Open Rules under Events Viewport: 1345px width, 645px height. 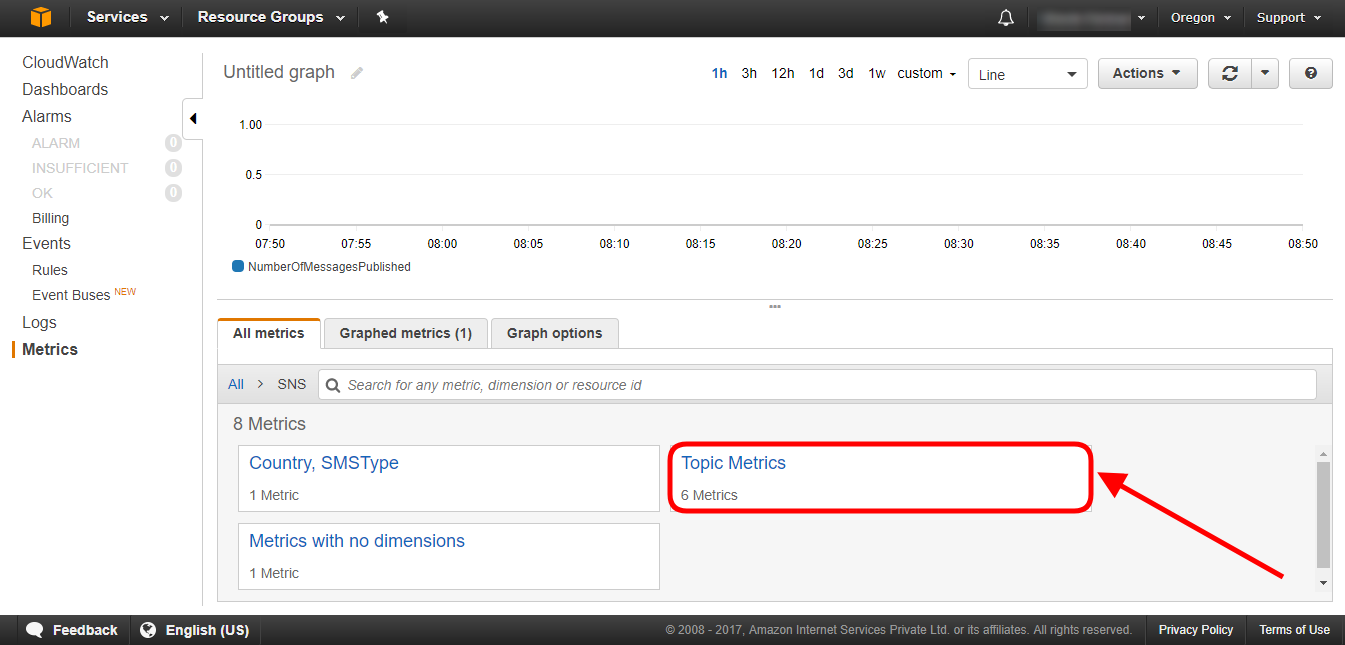click(x=50, y=270)
